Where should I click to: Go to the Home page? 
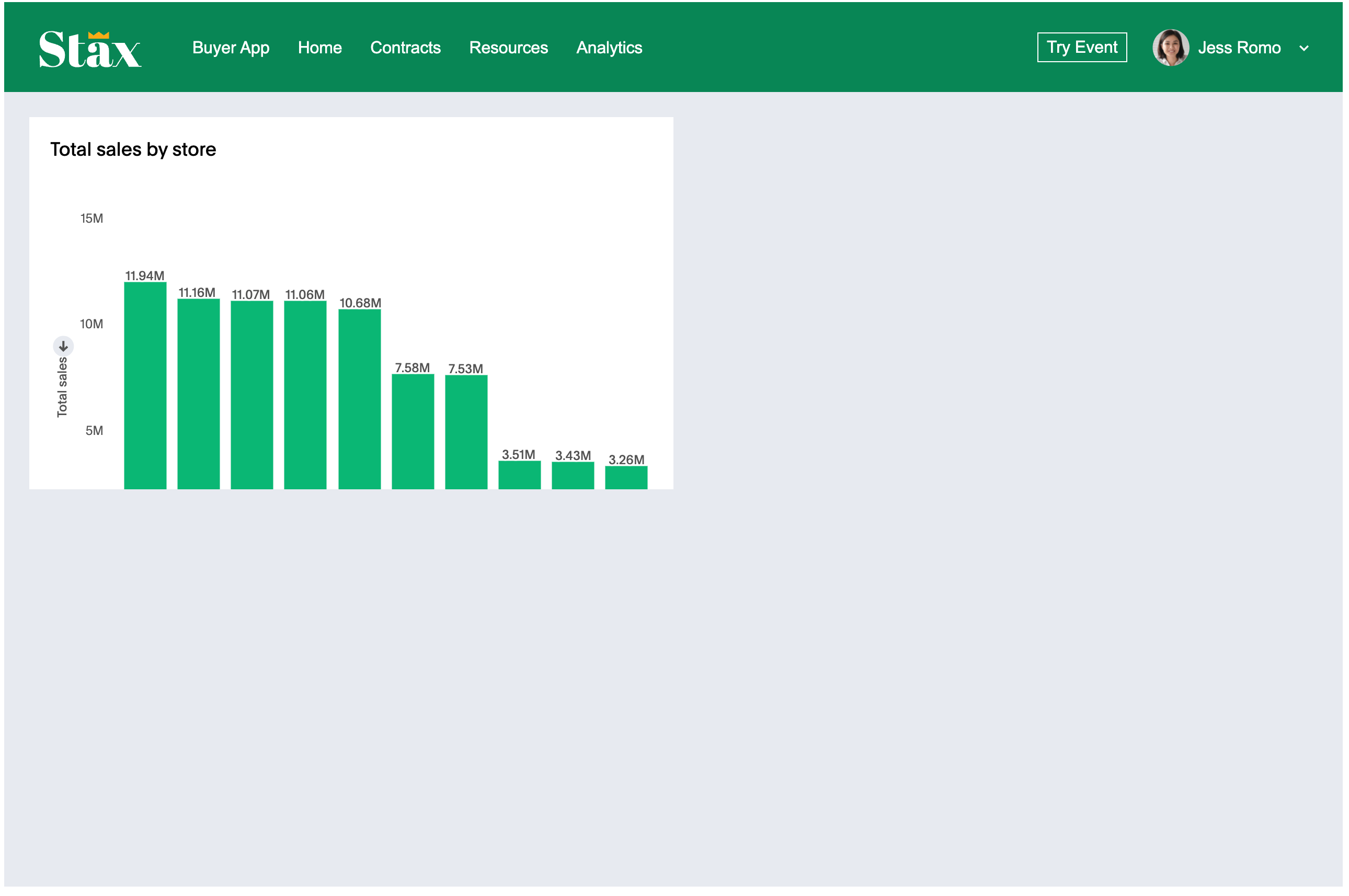(319, 48)
